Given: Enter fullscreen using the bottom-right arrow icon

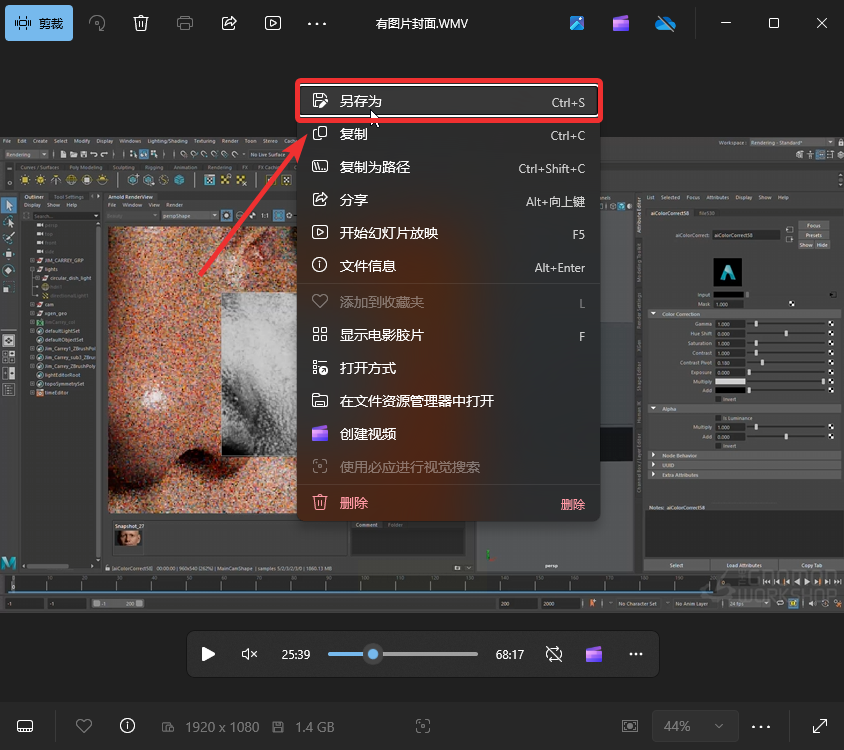Looking at the screenshot, I should (820, 726).
